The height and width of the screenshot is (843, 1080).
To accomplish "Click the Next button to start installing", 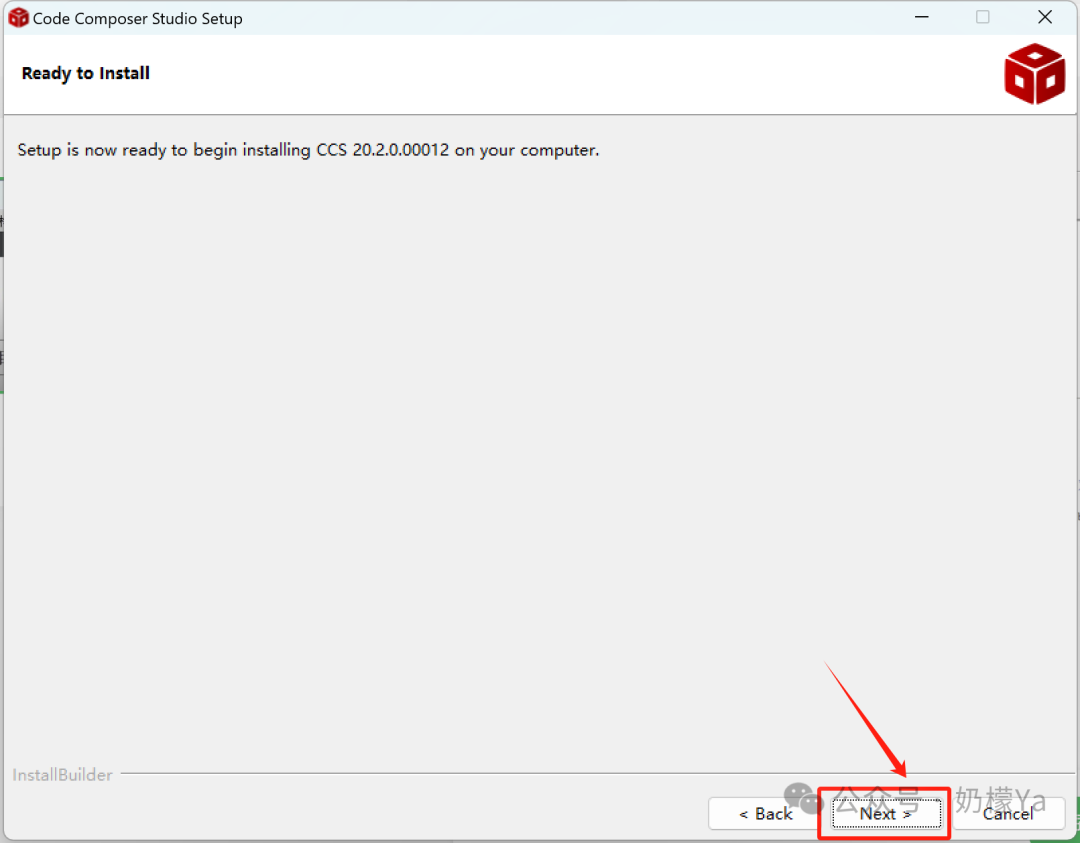I will [886, 813].
